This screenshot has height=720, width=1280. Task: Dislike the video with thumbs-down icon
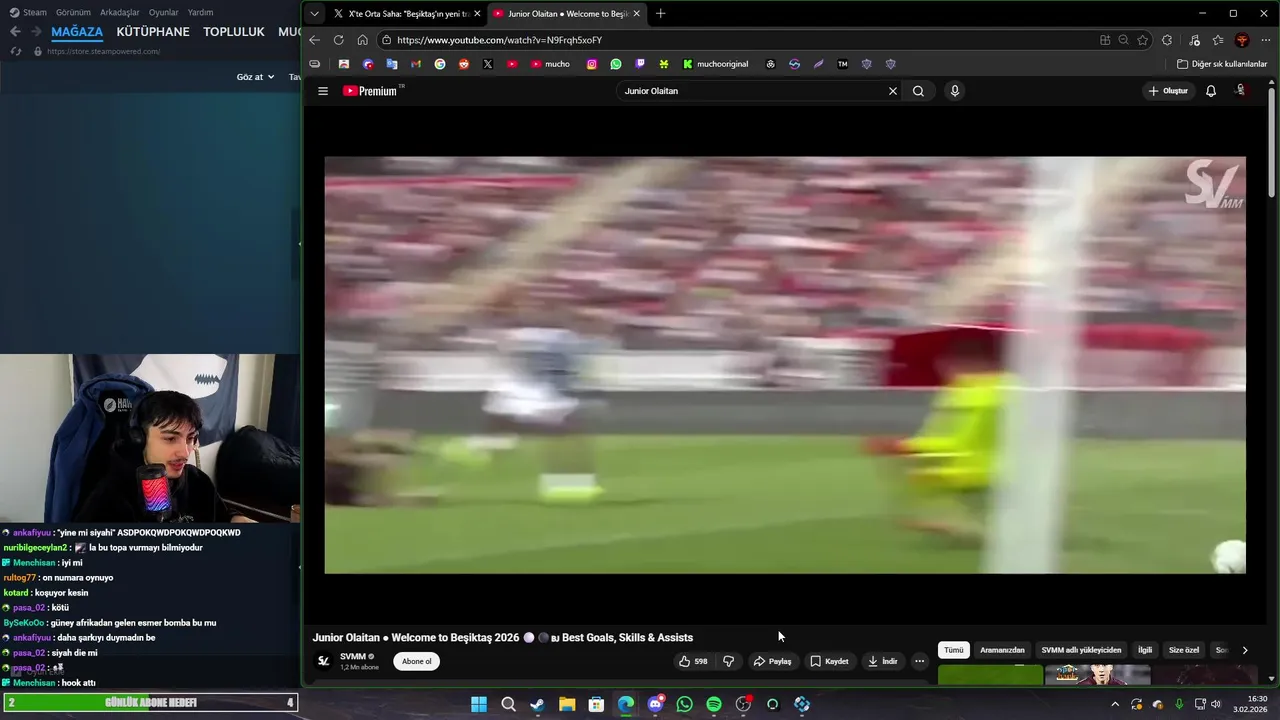click(x=728, y=661)
